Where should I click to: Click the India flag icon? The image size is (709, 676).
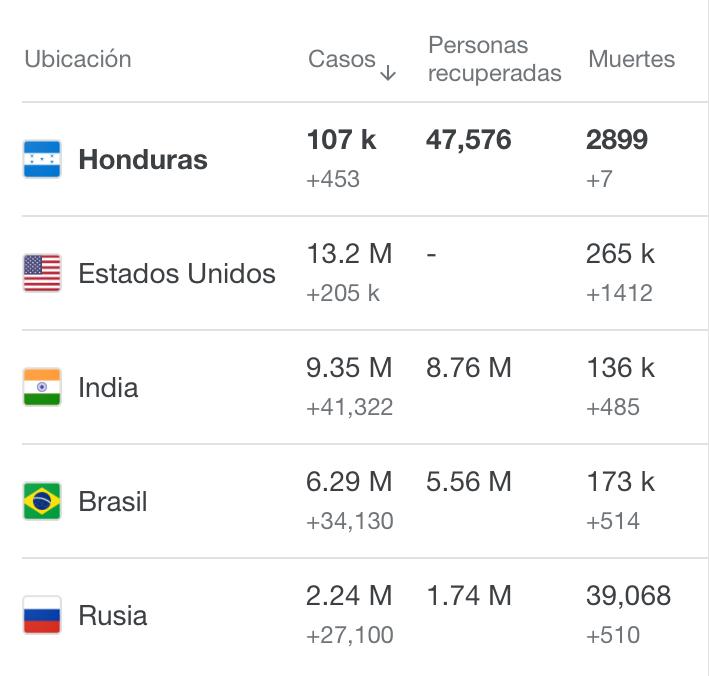coord(42,387)
